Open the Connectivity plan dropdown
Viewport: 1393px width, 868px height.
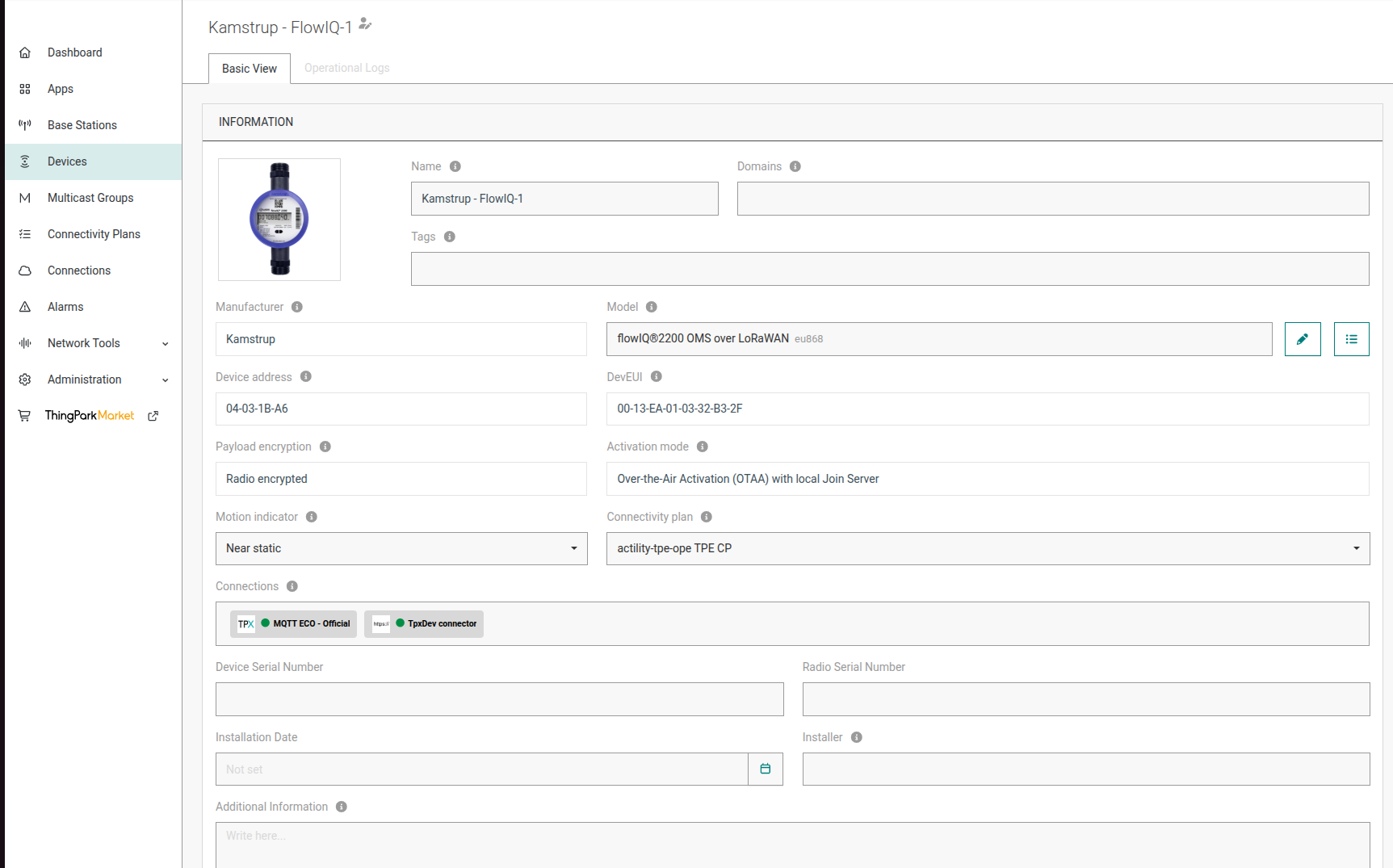[988, 548]
